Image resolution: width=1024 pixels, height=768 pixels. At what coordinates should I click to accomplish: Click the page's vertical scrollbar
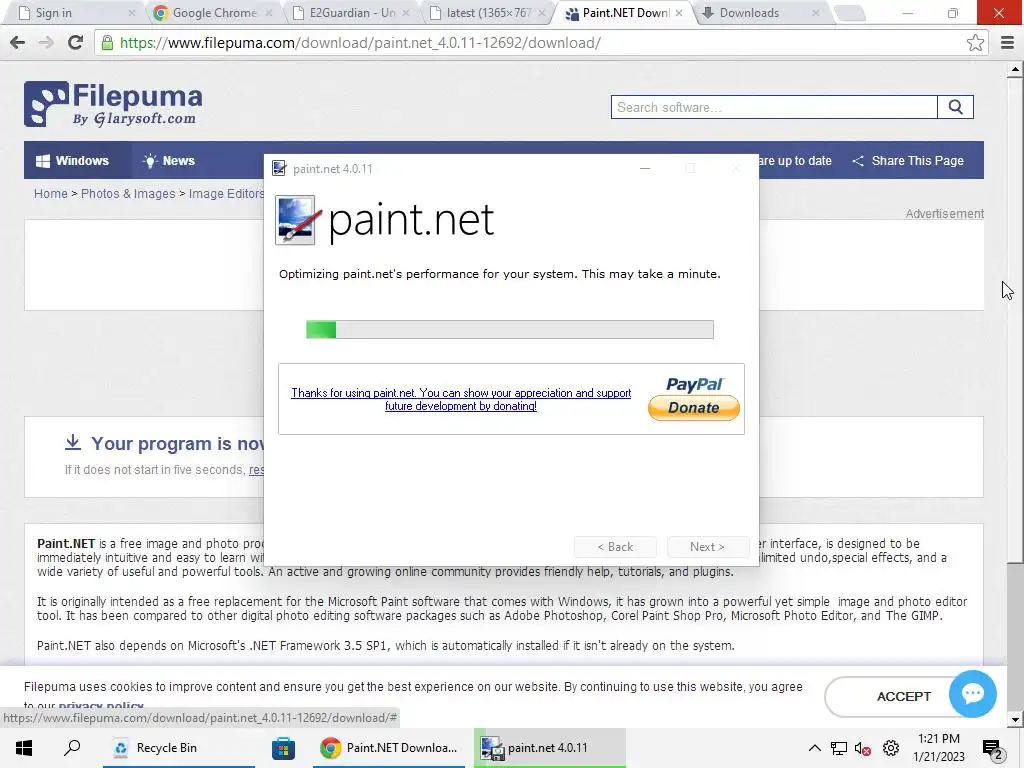(1015, 320)
